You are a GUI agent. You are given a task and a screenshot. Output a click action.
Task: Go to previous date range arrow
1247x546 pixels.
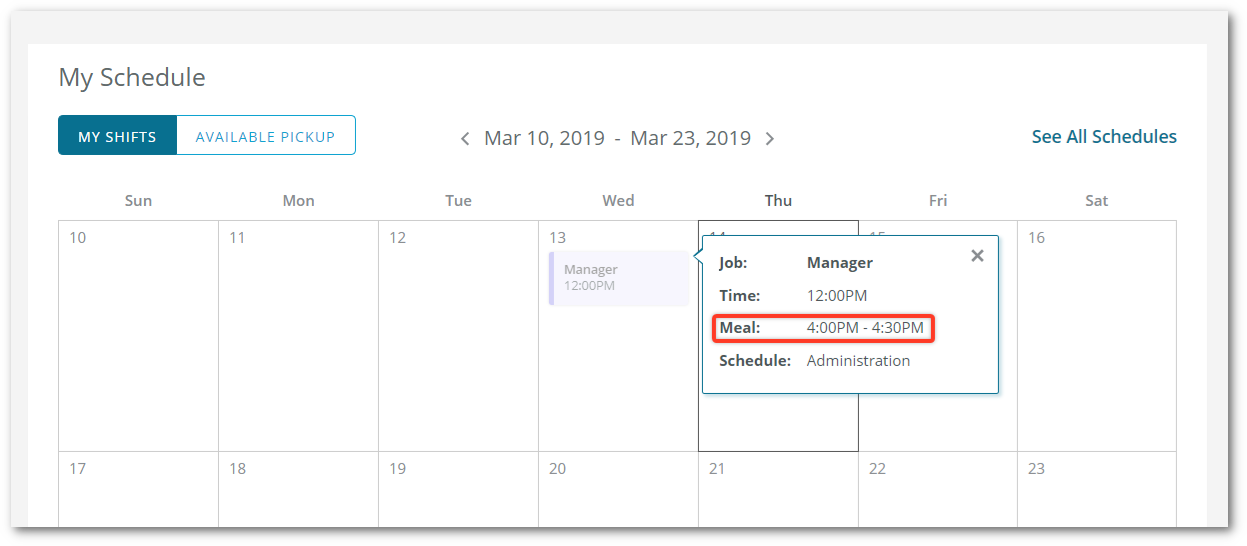465,139
